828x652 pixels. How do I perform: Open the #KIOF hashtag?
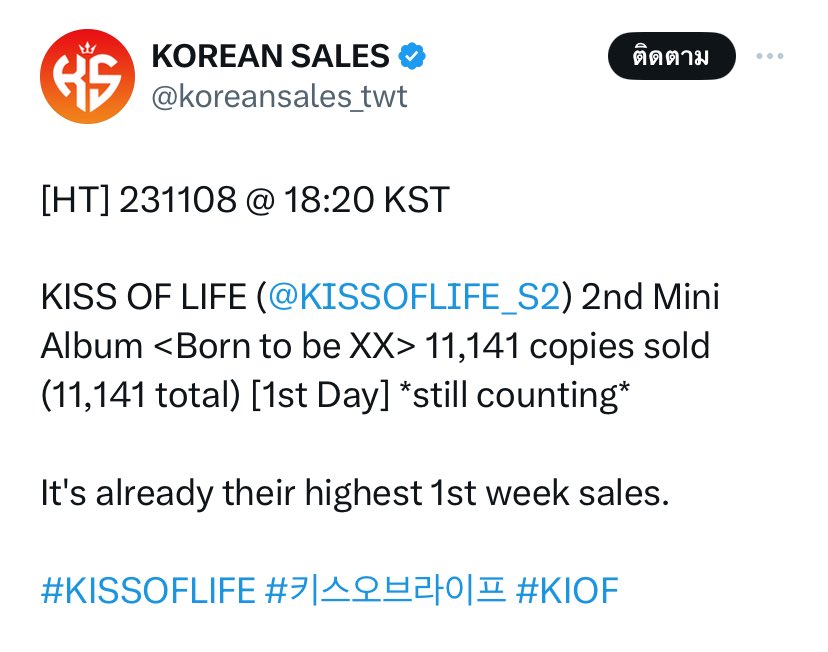567,590
